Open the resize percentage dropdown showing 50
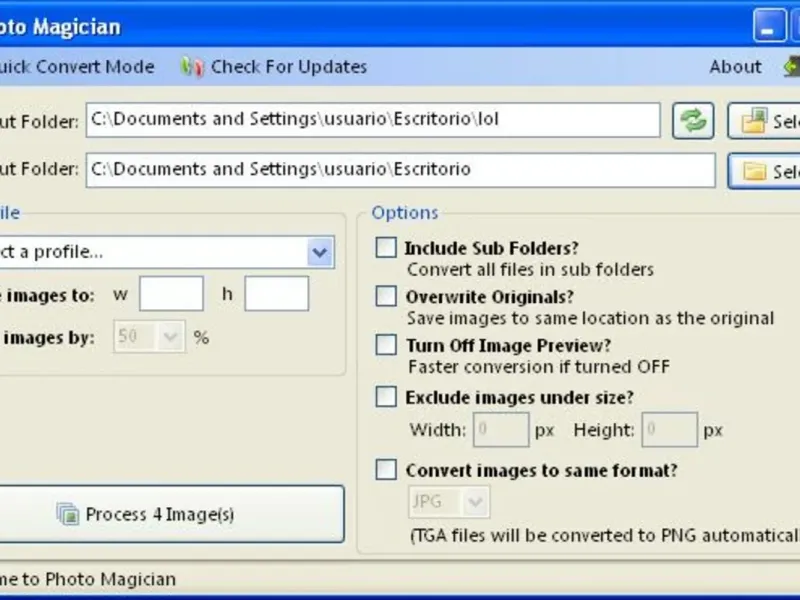The width and height of the screenshot is (800, 600). 149,337
